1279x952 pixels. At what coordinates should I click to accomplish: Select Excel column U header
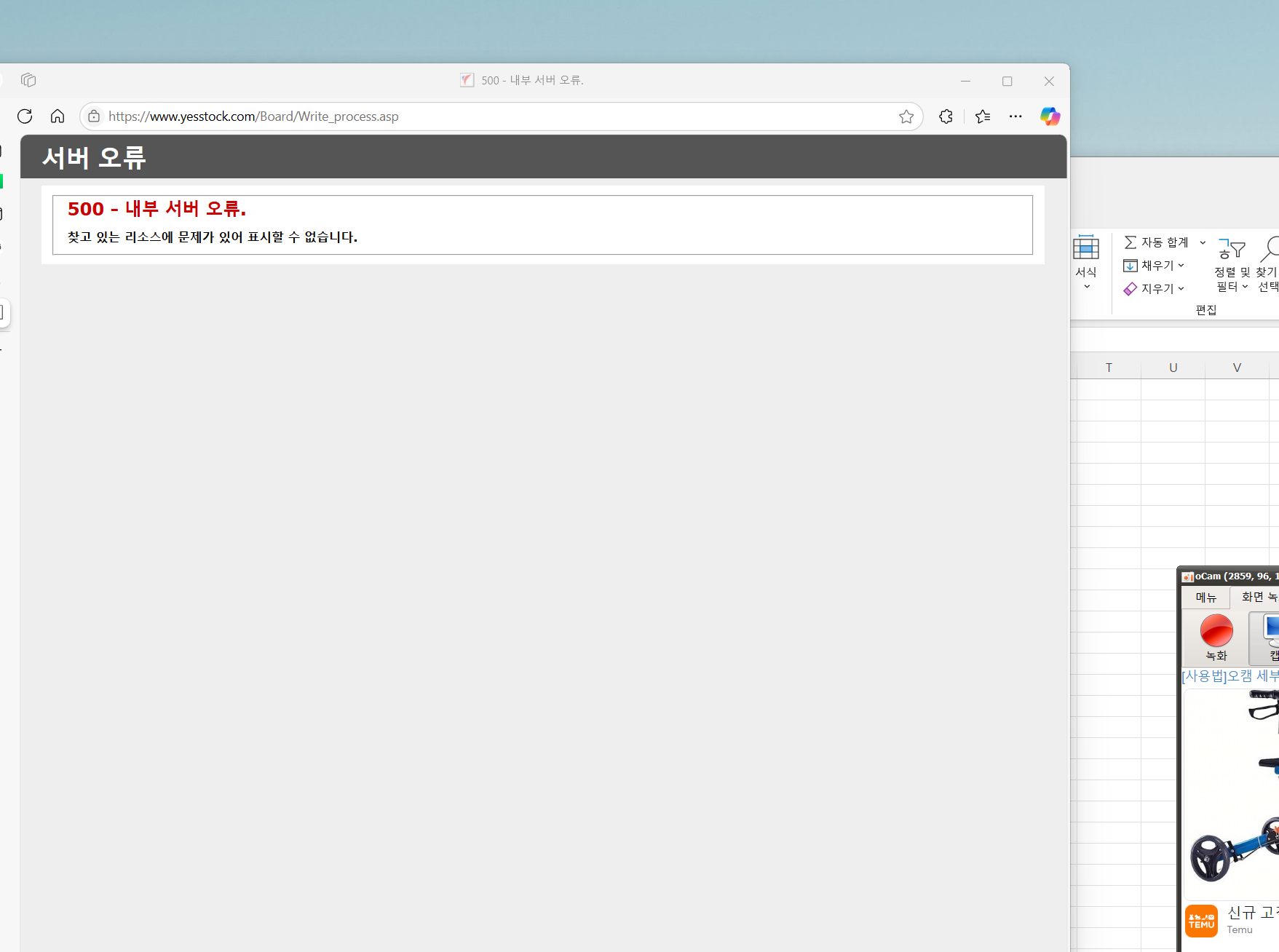1173,368
